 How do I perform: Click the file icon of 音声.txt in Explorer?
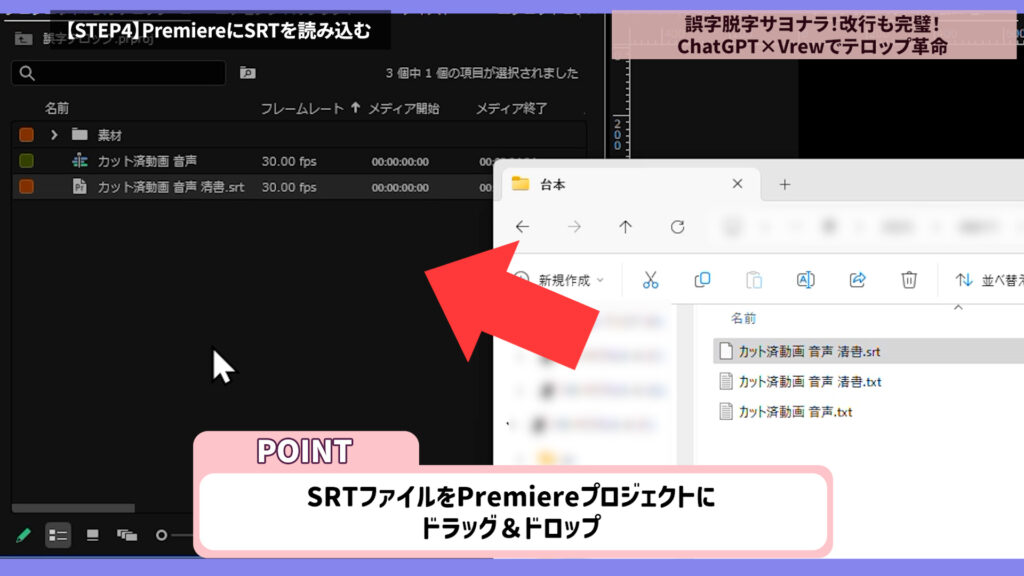726,411
